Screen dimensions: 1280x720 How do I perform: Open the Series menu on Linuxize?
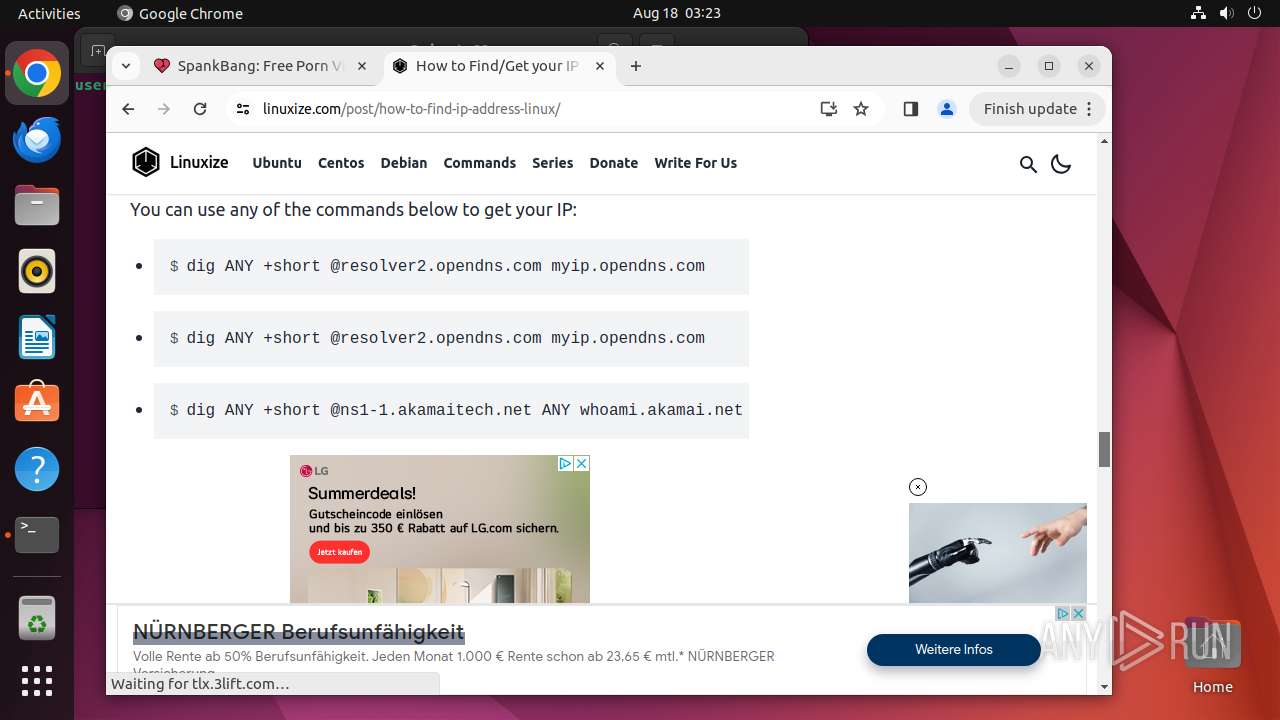coord(553,163)
